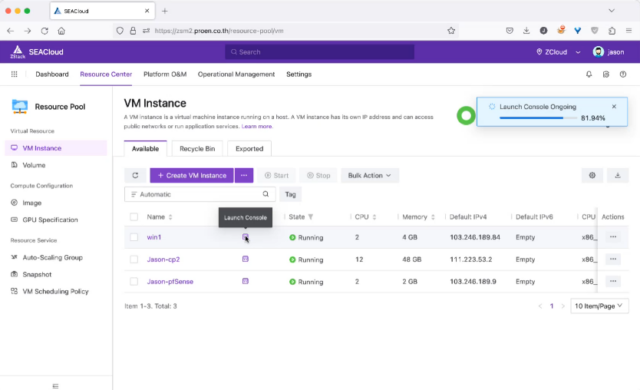Launch console for Jason-pfSense VM
Screen dimensions: 640x390
pos(245,281)
